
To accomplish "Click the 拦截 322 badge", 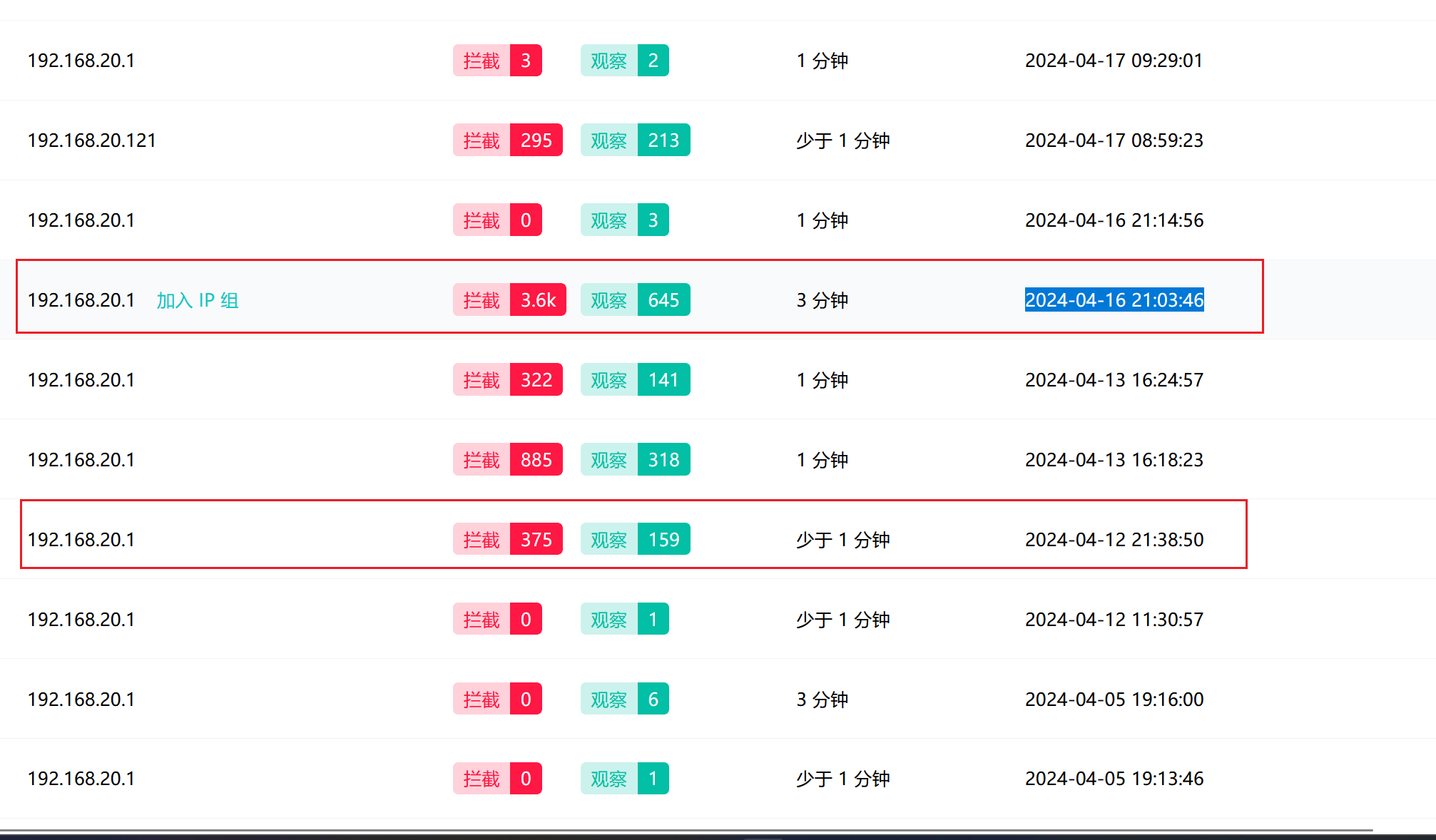I will point(507,380).
